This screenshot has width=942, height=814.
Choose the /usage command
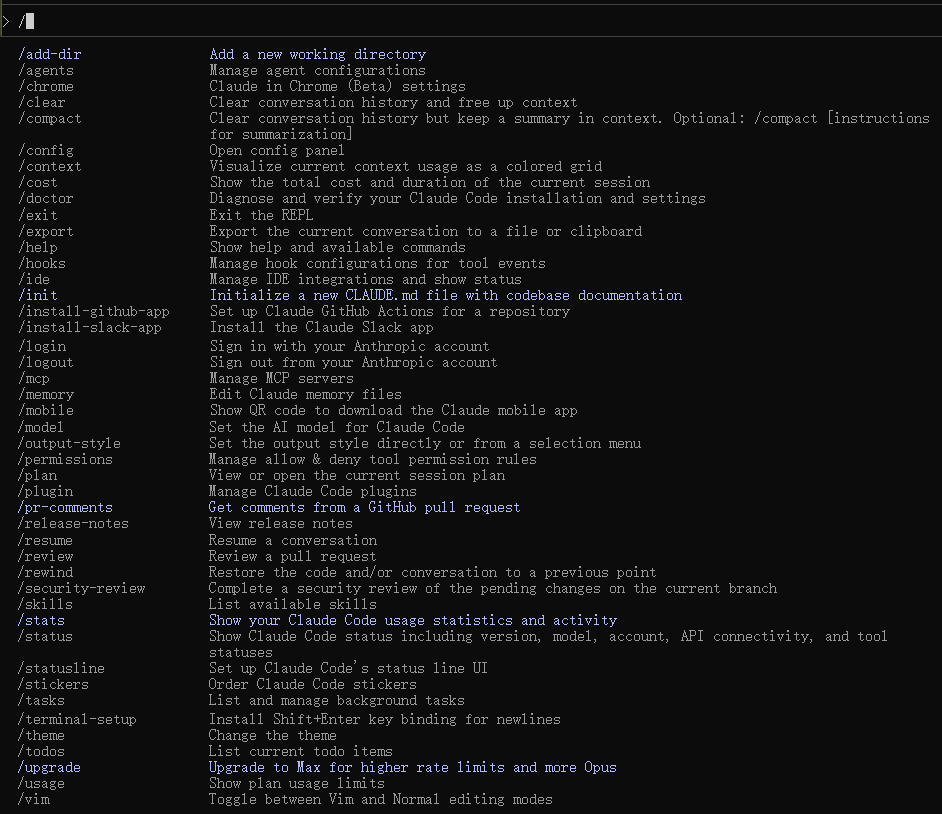(41, 783)
